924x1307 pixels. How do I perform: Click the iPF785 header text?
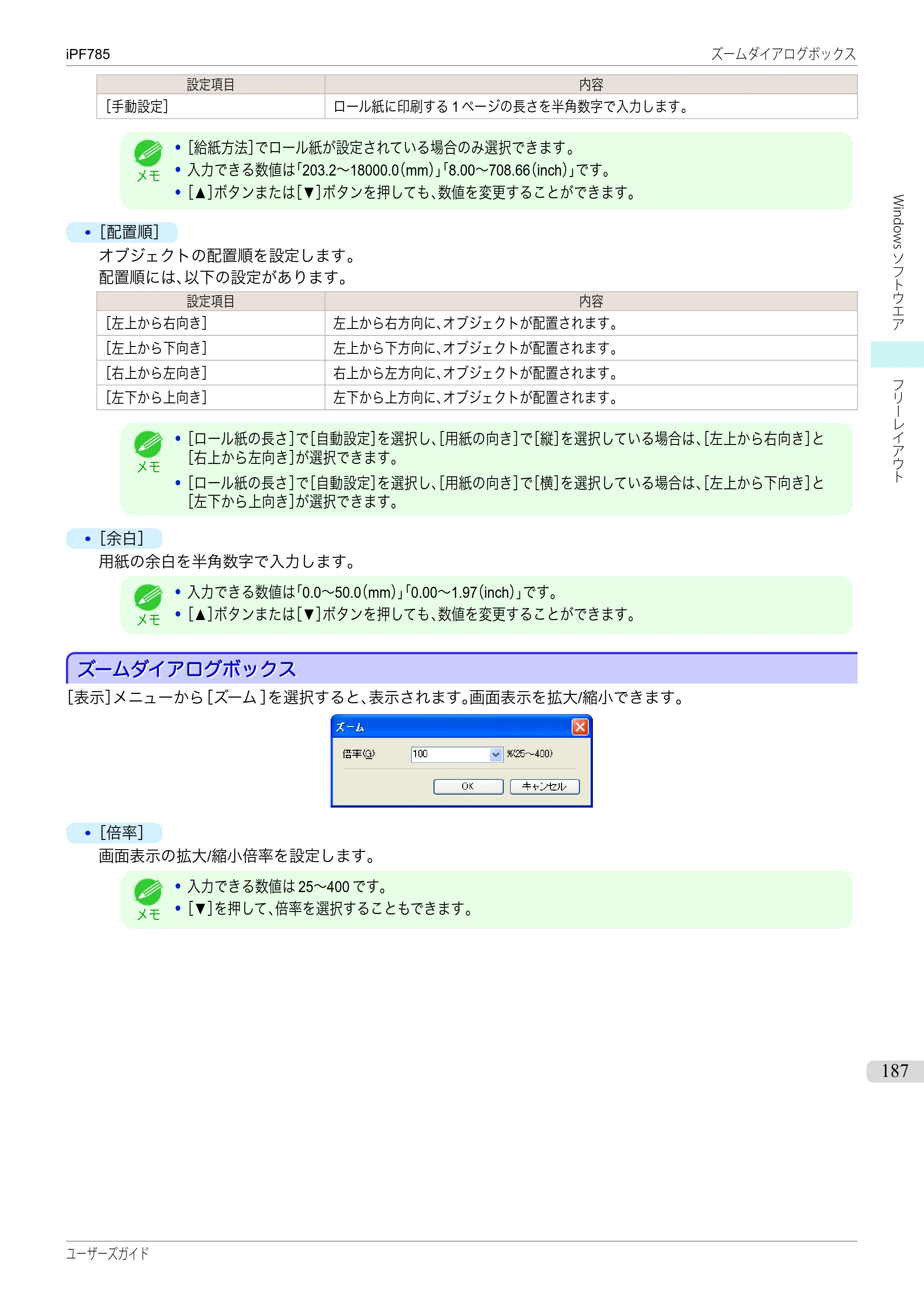88,54
